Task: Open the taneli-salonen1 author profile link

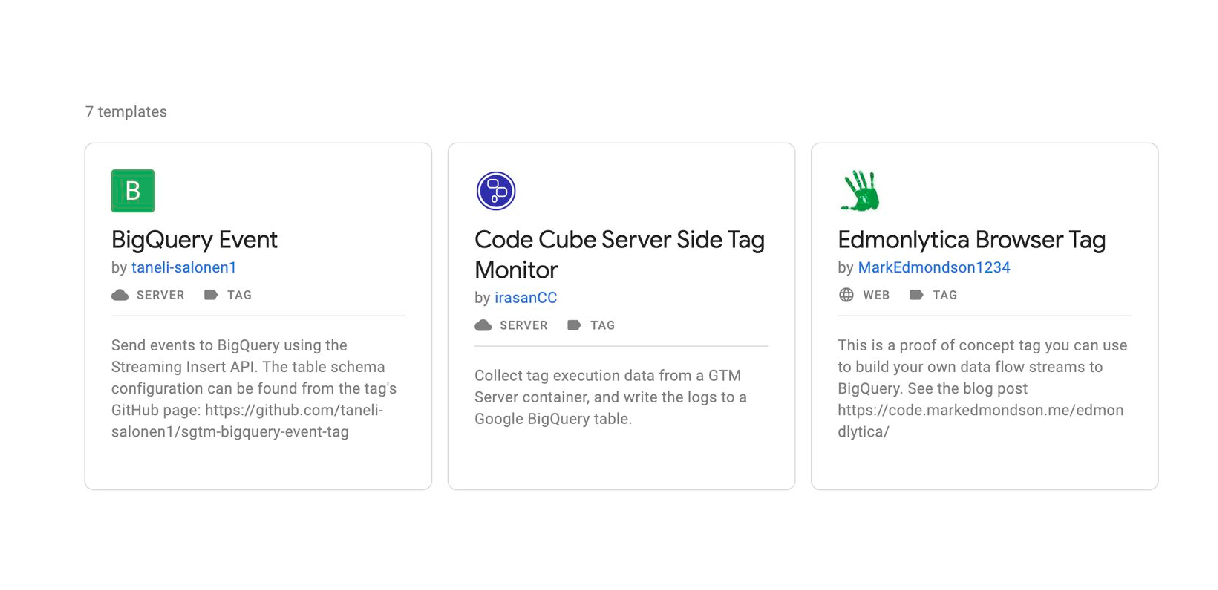Action: (x=184, y=267)
